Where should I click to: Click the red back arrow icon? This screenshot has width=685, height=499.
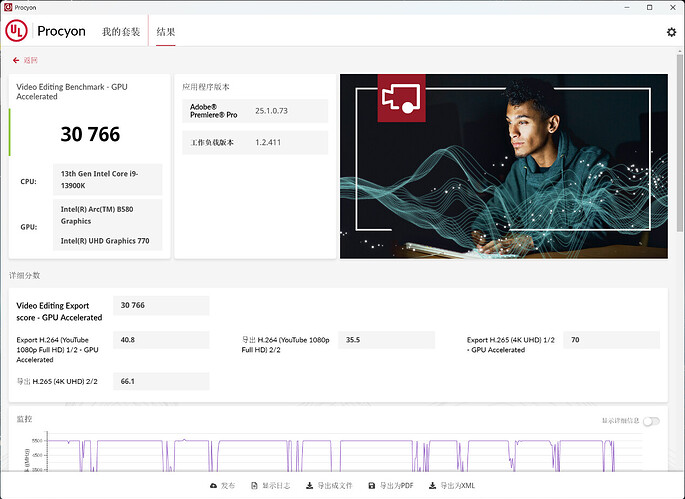pyautogui.click(x=16, y=60)
